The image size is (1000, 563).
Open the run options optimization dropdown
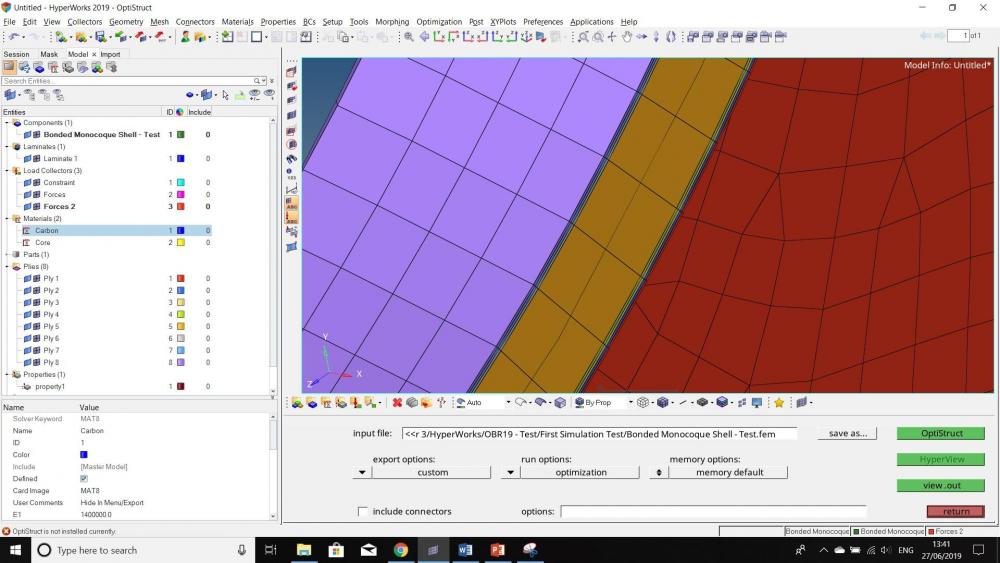[x=510, y=472]
